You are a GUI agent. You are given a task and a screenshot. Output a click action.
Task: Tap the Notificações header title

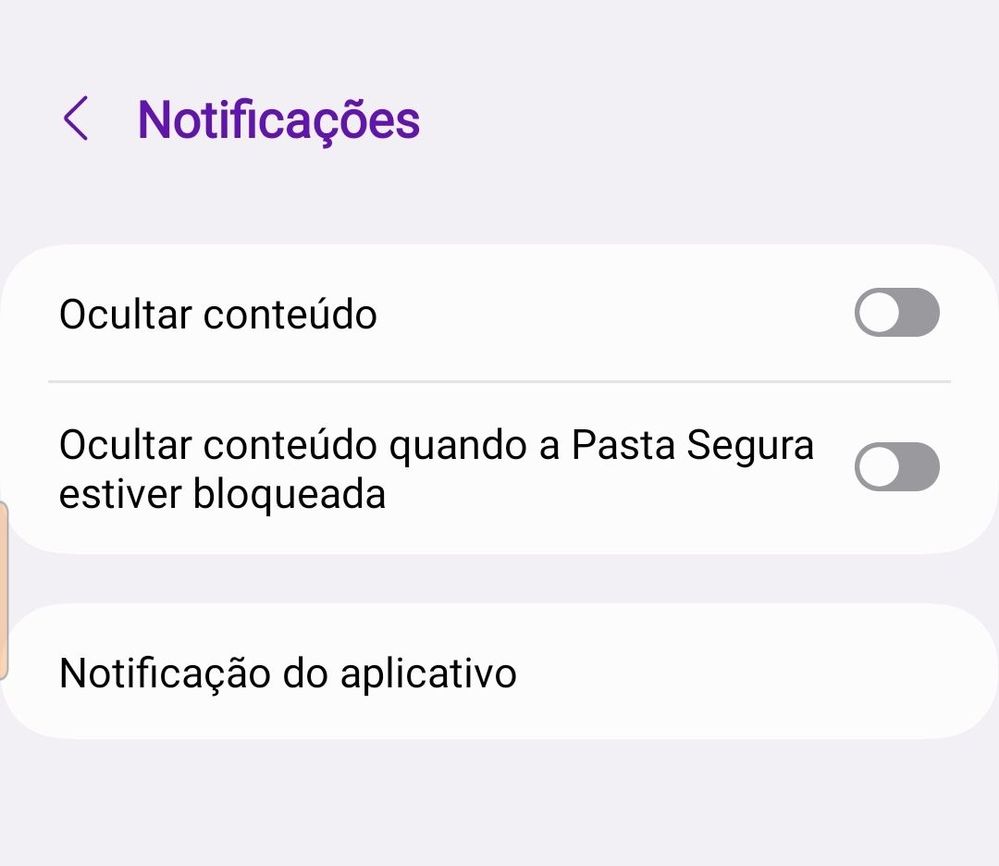click(x=278, y=120)
